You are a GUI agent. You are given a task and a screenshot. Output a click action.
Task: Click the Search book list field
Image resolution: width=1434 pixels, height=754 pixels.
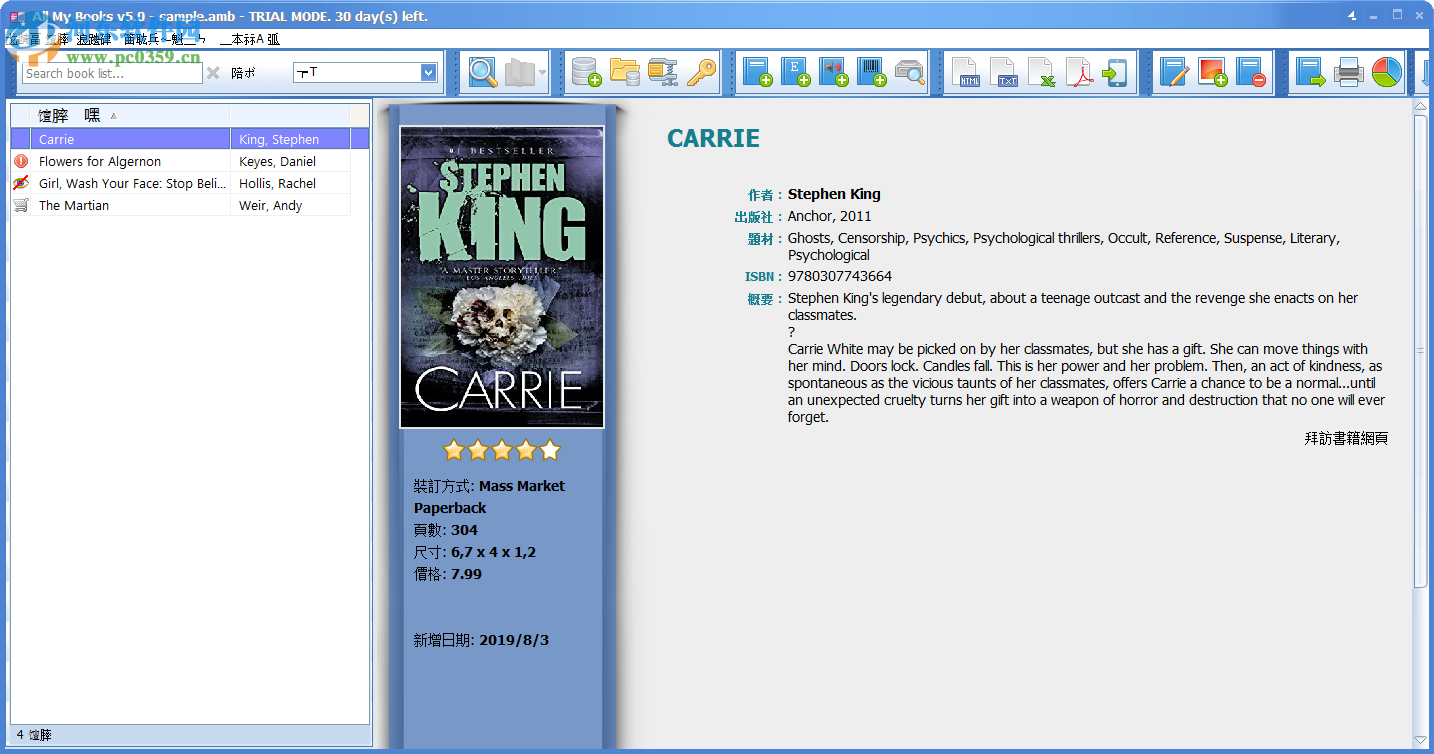coord(112,73)
